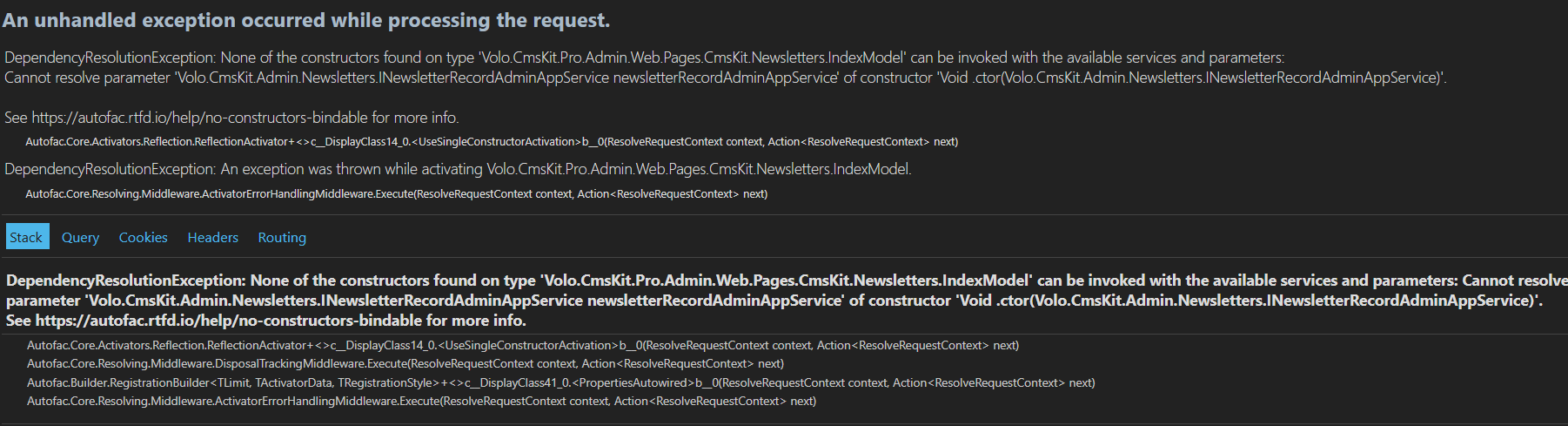Screen dimensions: 1568x426
Task: Expand the DisposalTrackingMiddleware.Execute stack frame
Action: (x=405, y=363)
